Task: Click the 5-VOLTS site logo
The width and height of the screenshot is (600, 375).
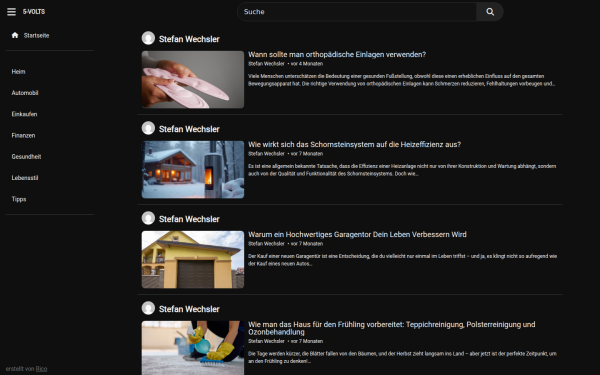Action: point(34,12)
